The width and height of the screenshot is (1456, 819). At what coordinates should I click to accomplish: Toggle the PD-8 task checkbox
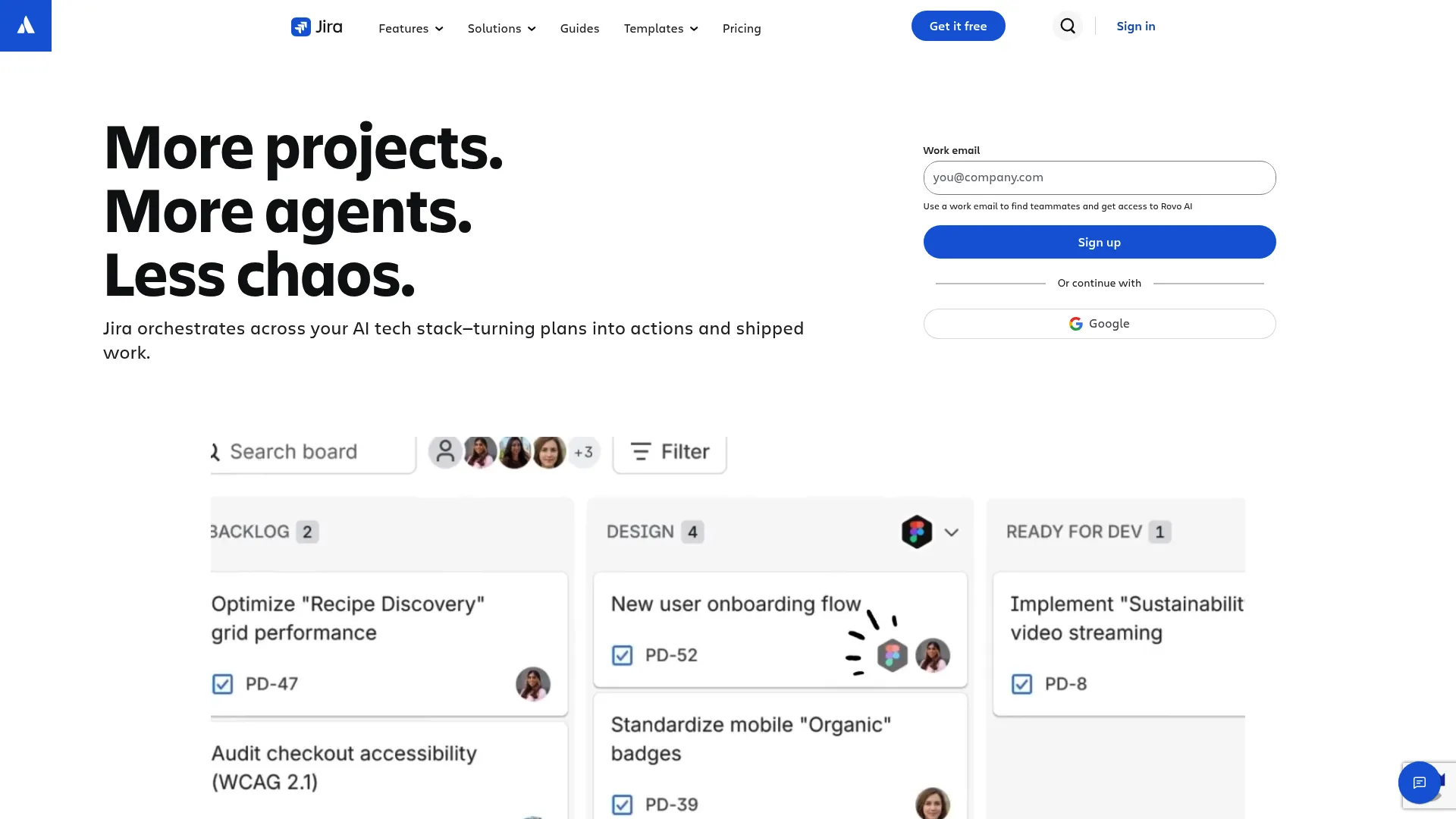coord(1021,684)
